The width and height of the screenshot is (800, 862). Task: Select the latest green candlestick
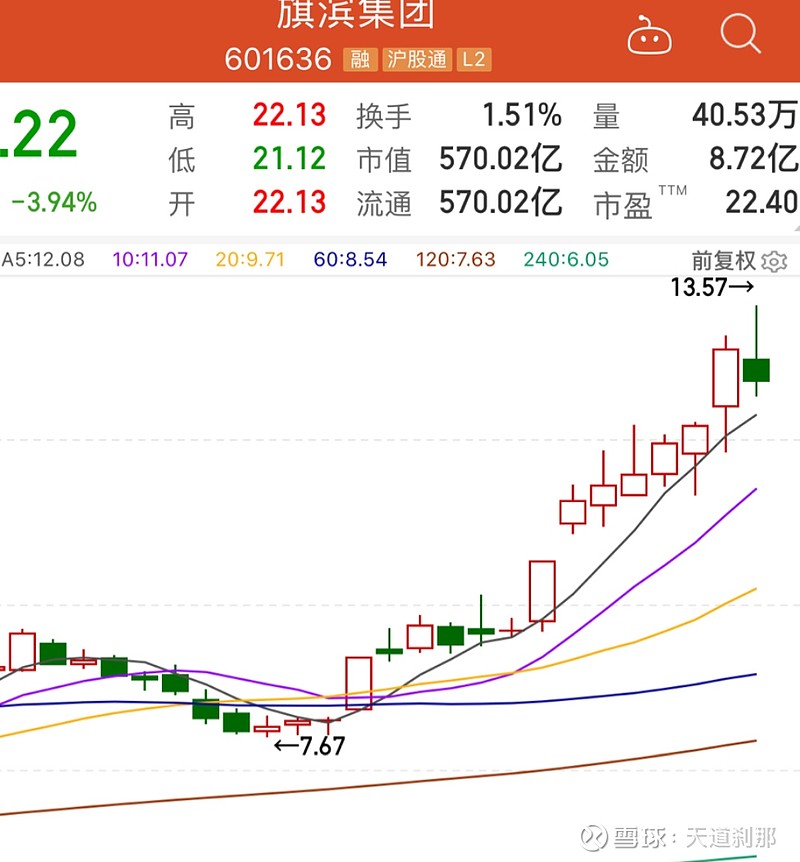(756, 370)
